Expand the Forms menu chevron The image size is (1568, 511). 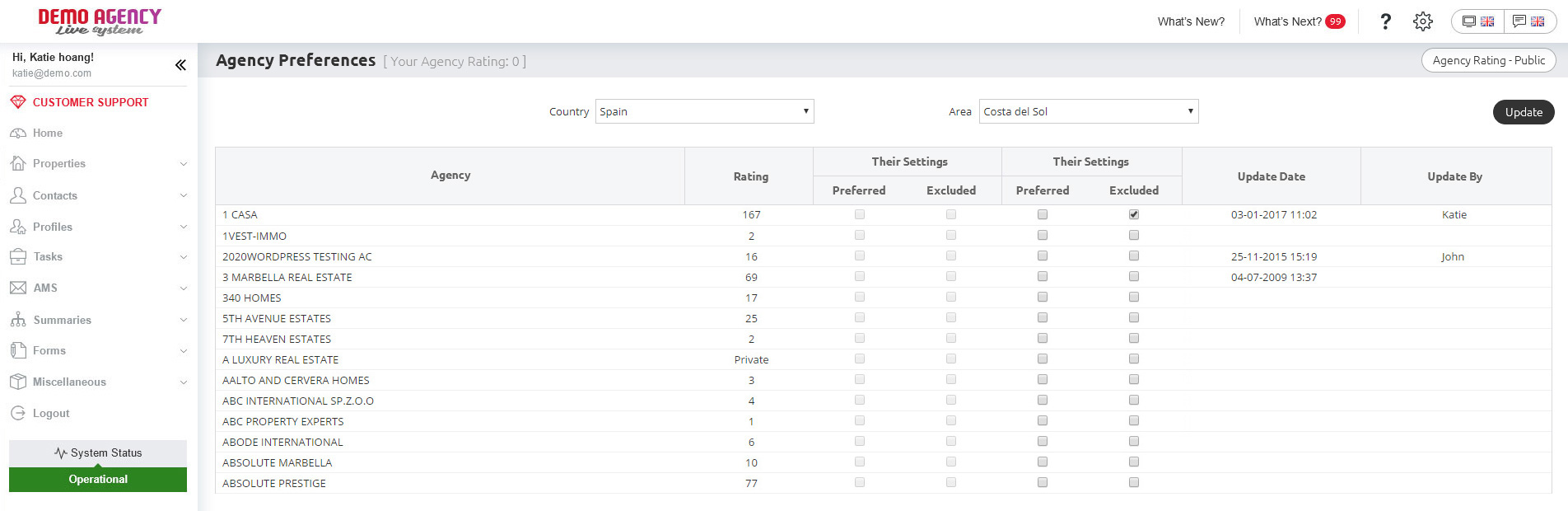(x=184, y=351)
